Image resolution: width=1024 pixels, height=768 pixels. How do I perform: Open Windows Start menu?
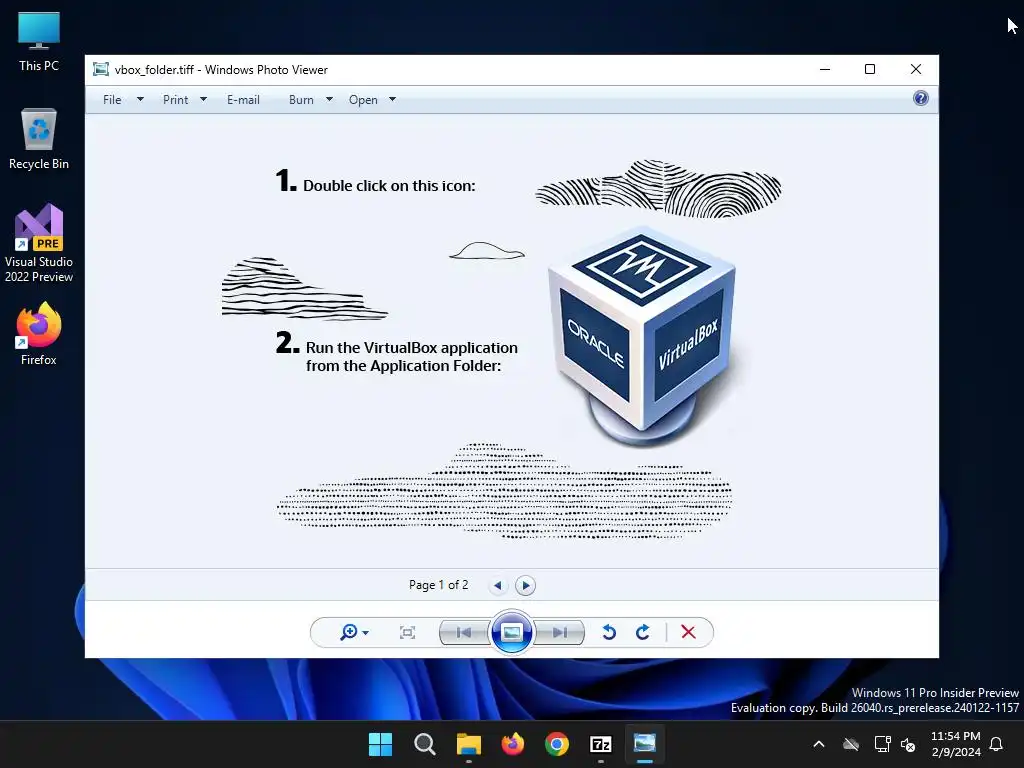click(380, 744)
